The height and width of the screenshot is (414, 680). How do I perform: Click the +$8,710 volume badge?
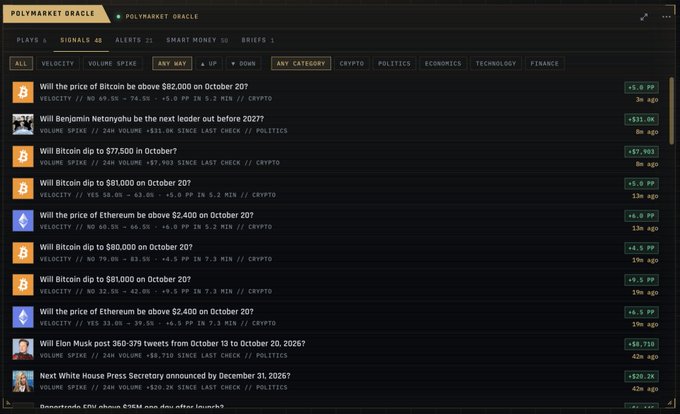tap(641, 344)
